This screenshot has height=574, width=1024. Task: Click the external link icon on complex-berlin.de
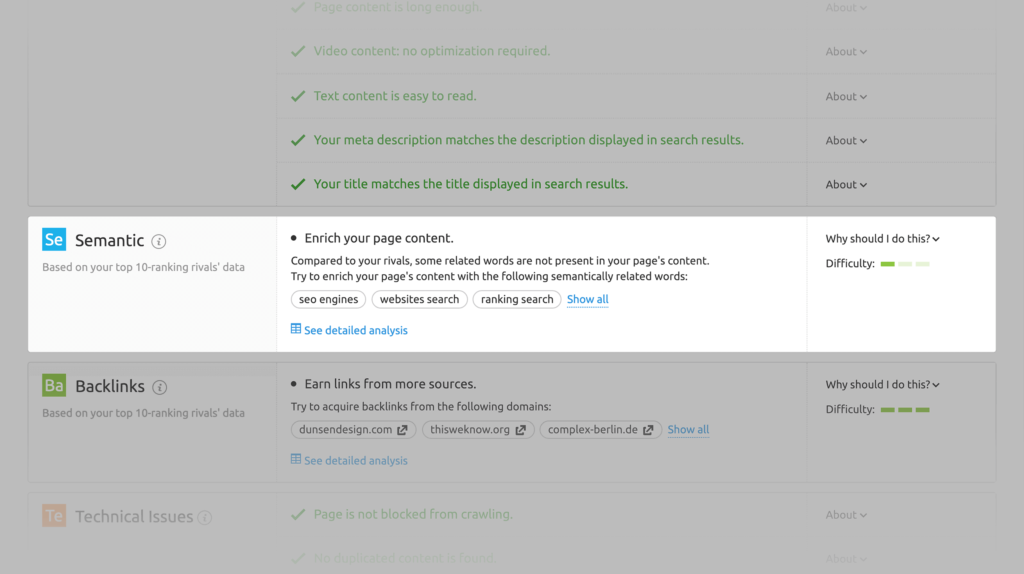(648, 430)
